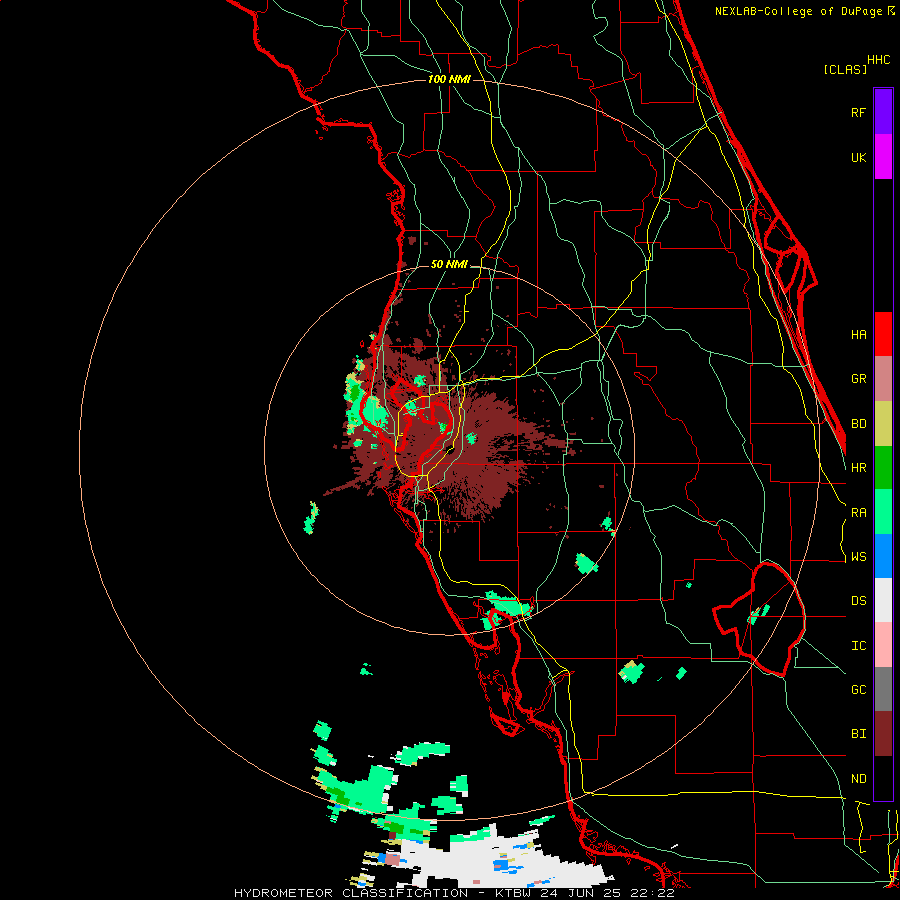This screenshot has height=900, width=900.
Task: Click the 'HA' legend label
Action: [858, 335]
